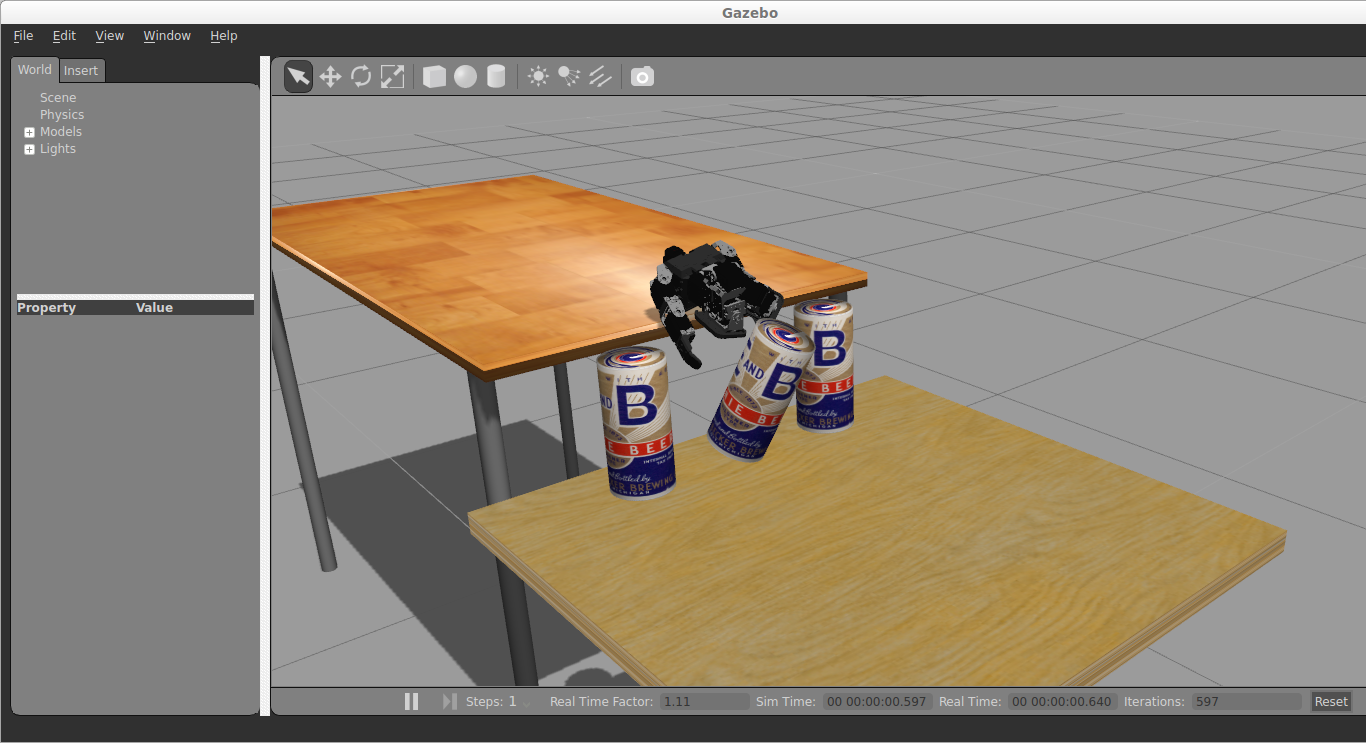Take a screenshot with camera icon
1366x743 pixels.
click(642, 77)
